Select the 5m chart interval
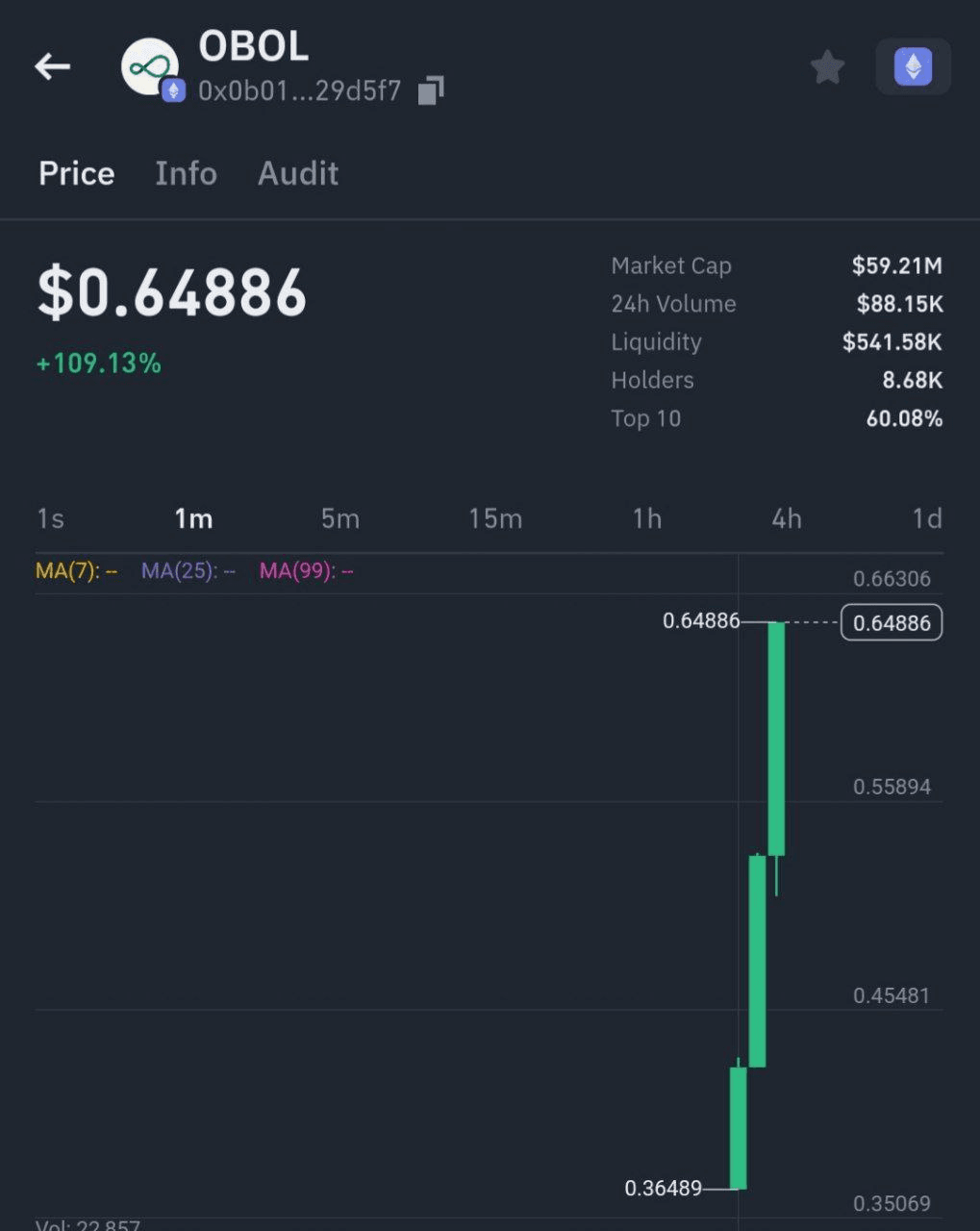This screenshot has height=1231, width=980. (x=340, y=519)
